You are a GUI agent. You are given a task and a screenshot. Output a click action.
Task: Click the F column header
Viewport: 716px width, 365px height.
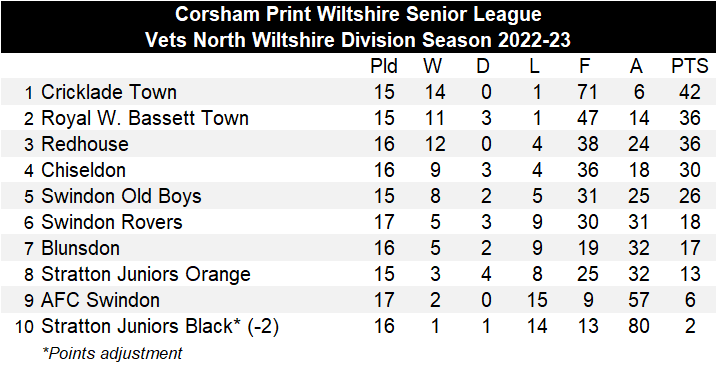tap(584, 66)
